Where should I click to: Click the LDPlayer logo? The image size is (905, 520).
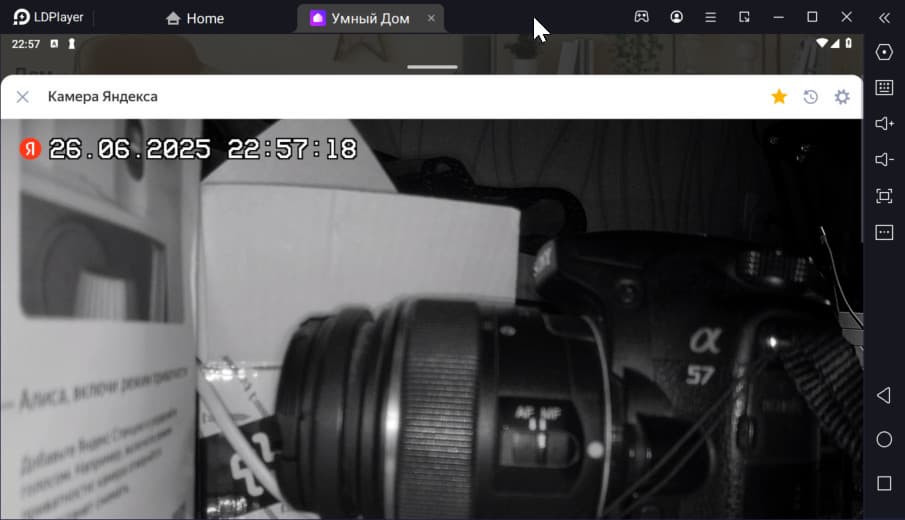pyautogui.click(x=48, y=17)
